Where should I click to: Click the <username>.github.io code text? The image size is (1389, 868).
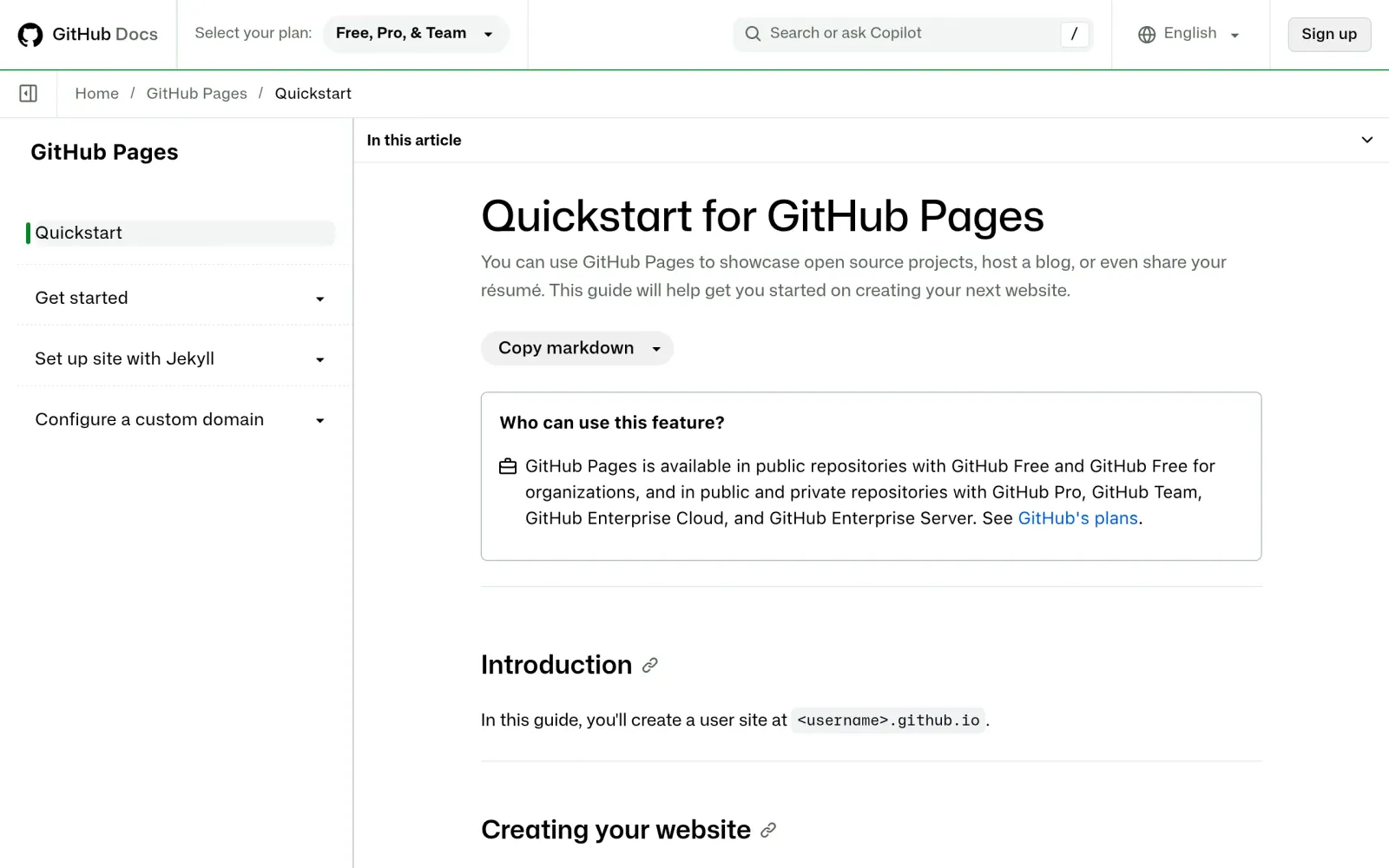click(888, 720)
